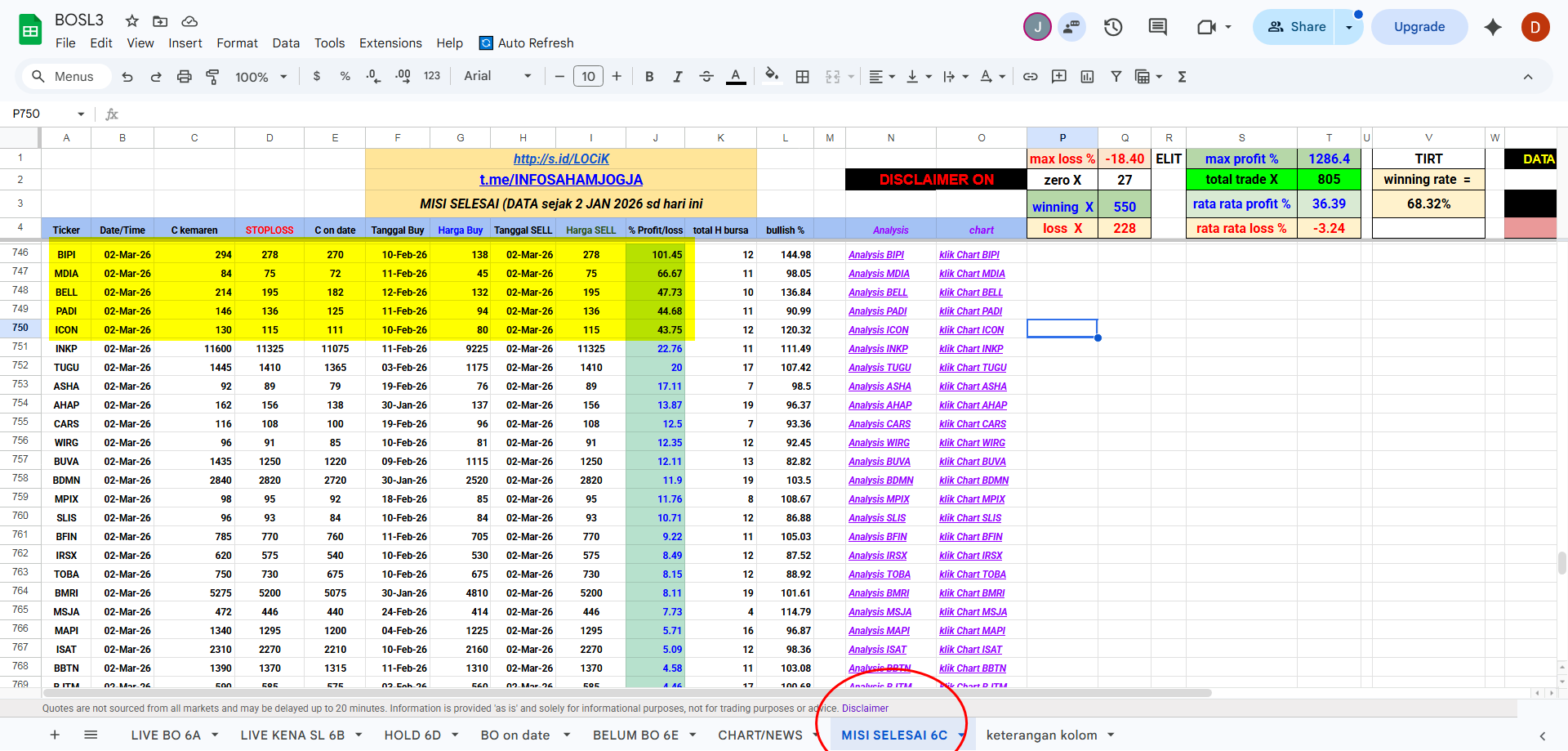Image resolution: width=1568 pixels, height=751 pixels.
Task: Click the print icon
Action: coord(185,77)
